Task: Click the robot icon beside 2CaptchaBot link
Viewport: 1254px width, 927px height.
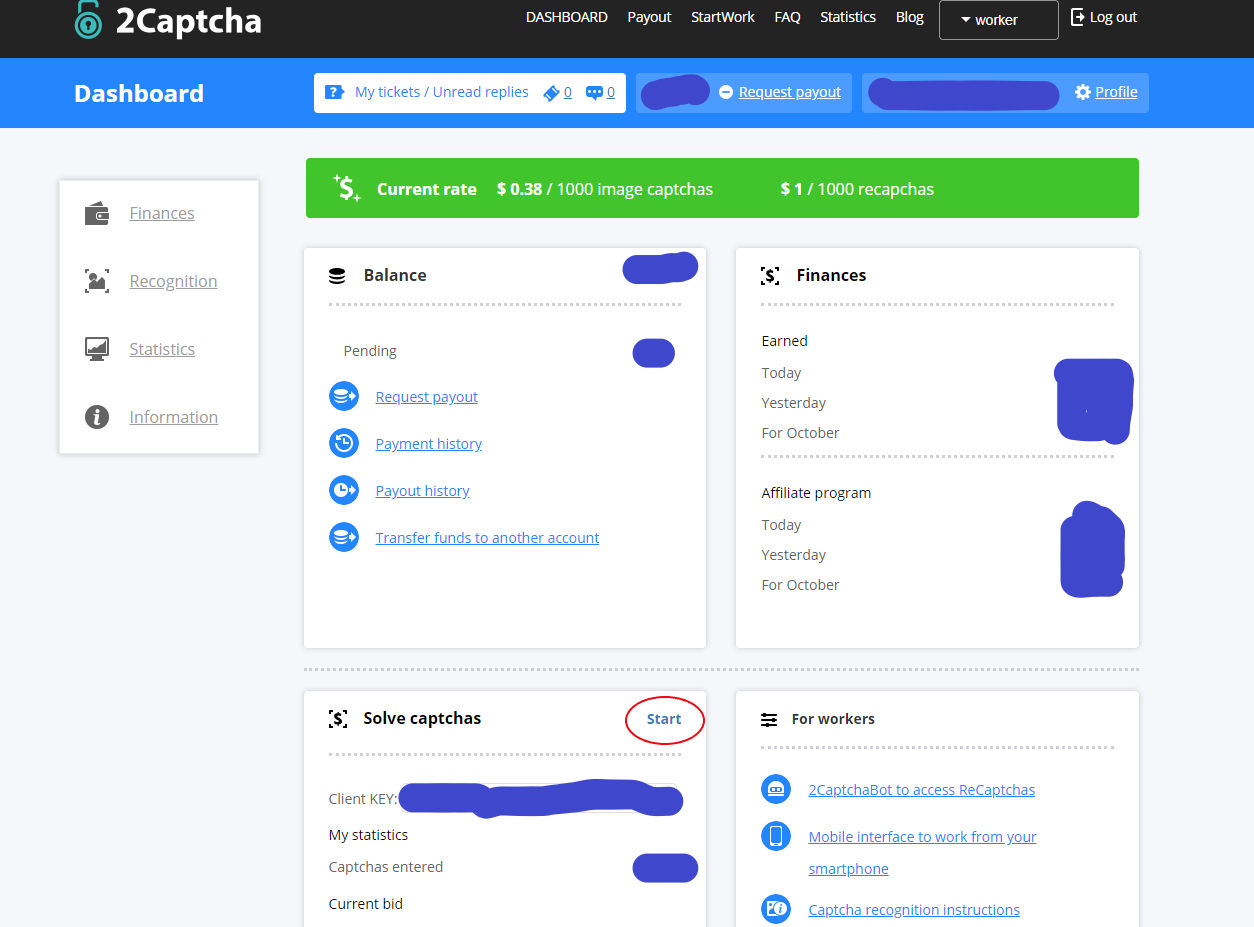Action: point(776,789)
